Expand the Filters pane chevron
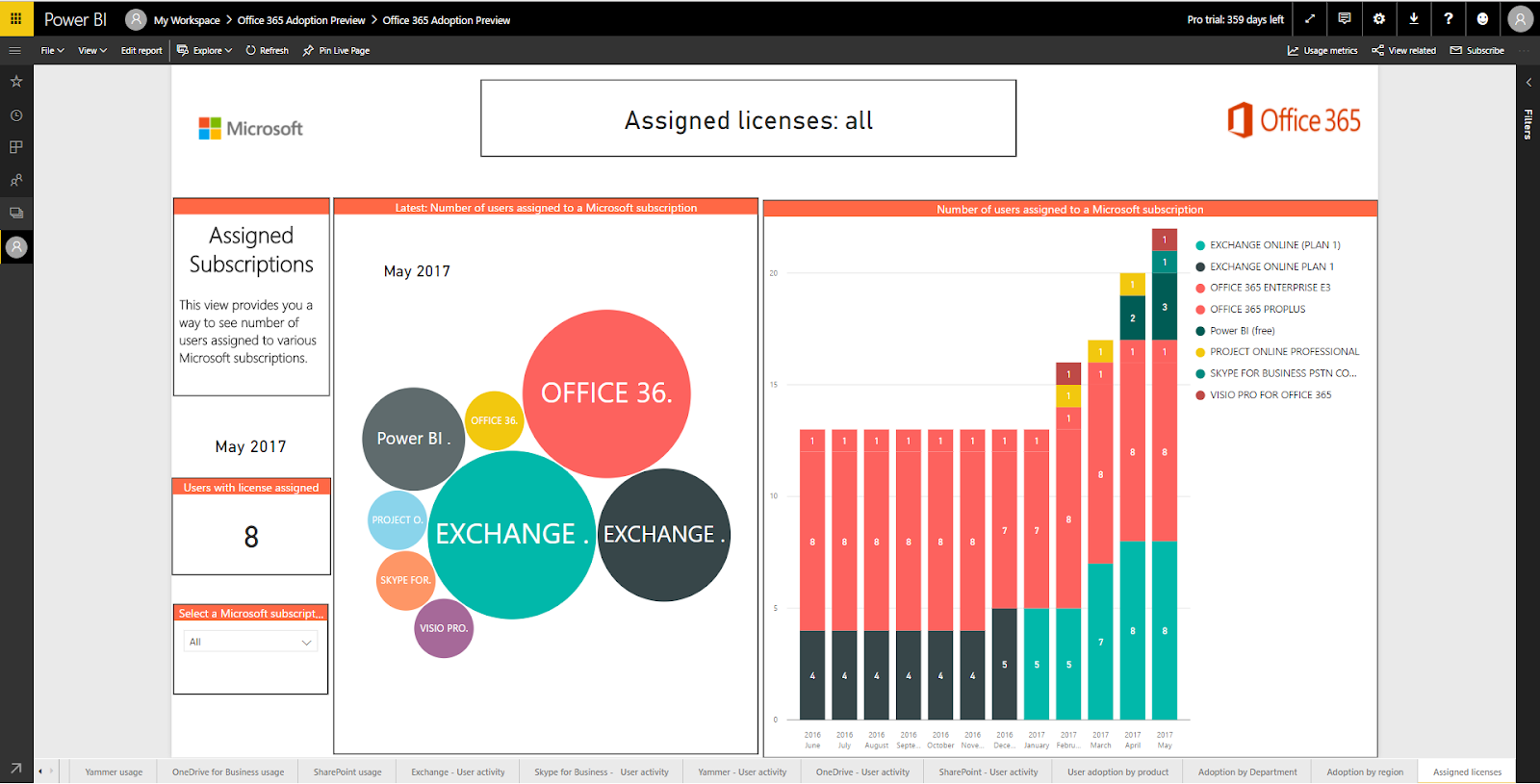The width and height of the screenshot is (1540, 784). [x=1528, y=83]
